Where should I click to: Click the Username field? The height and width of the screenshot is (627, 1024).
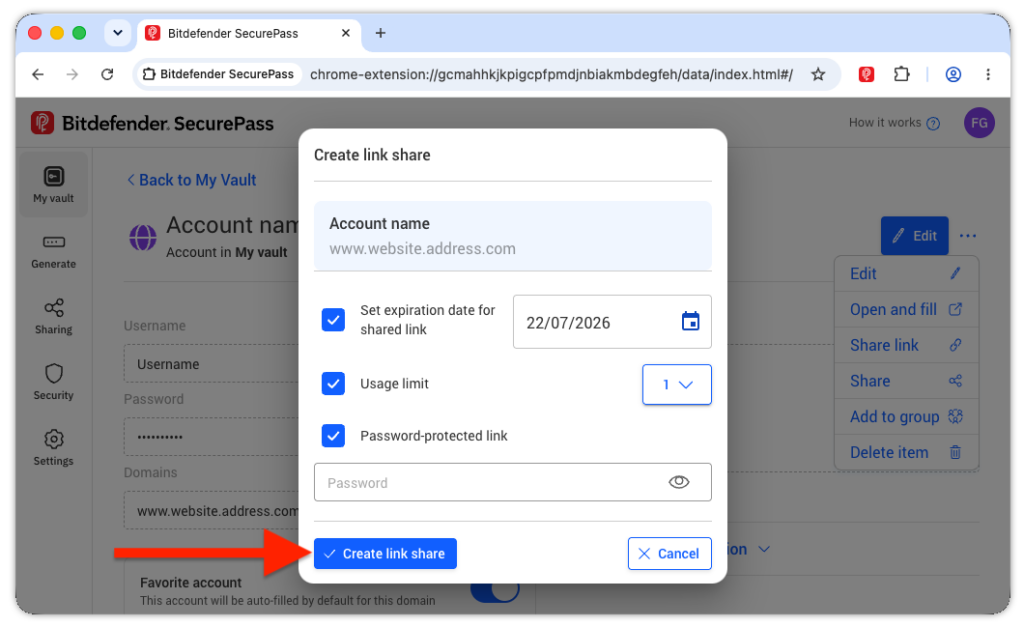[211, 364]
